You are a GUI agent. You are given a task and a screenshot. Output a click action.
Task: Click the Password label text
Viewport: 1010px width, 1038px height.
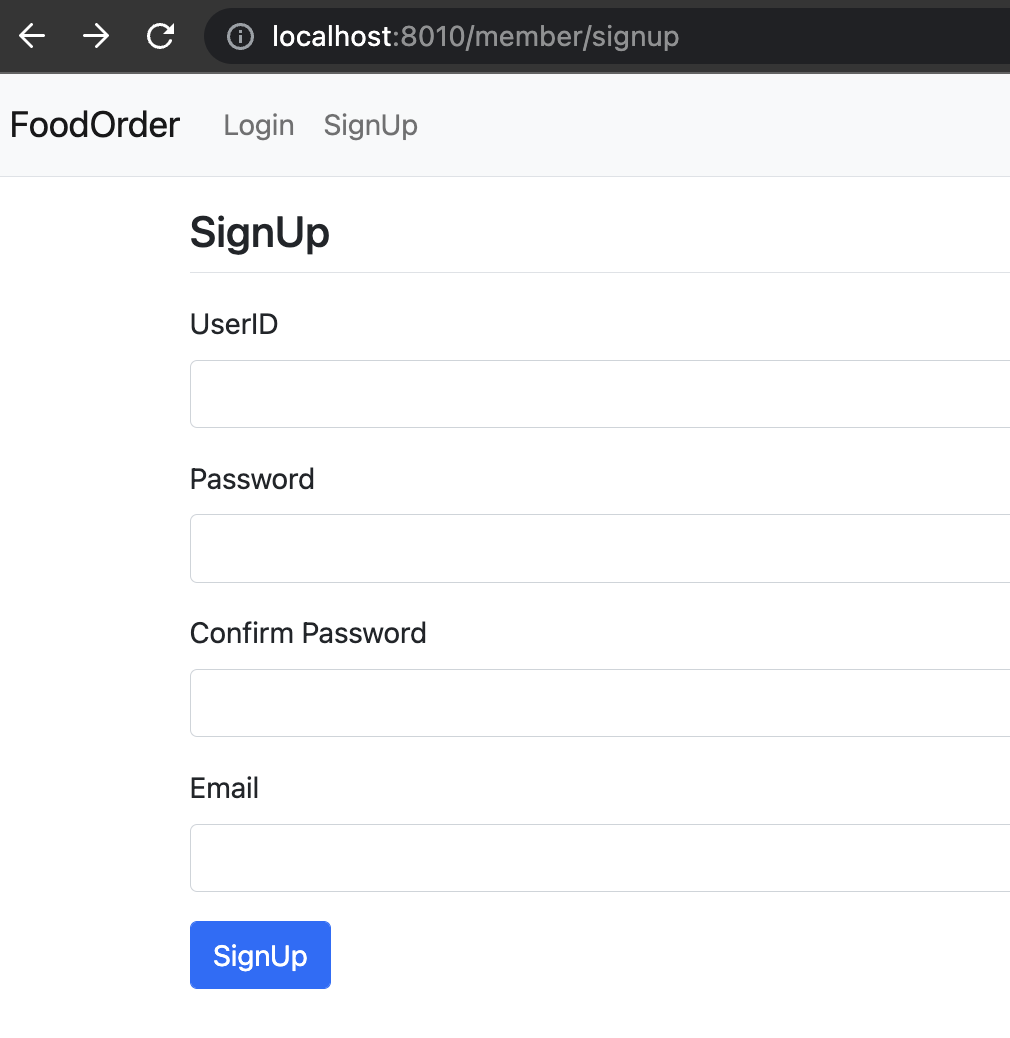(x=251, y=479)
